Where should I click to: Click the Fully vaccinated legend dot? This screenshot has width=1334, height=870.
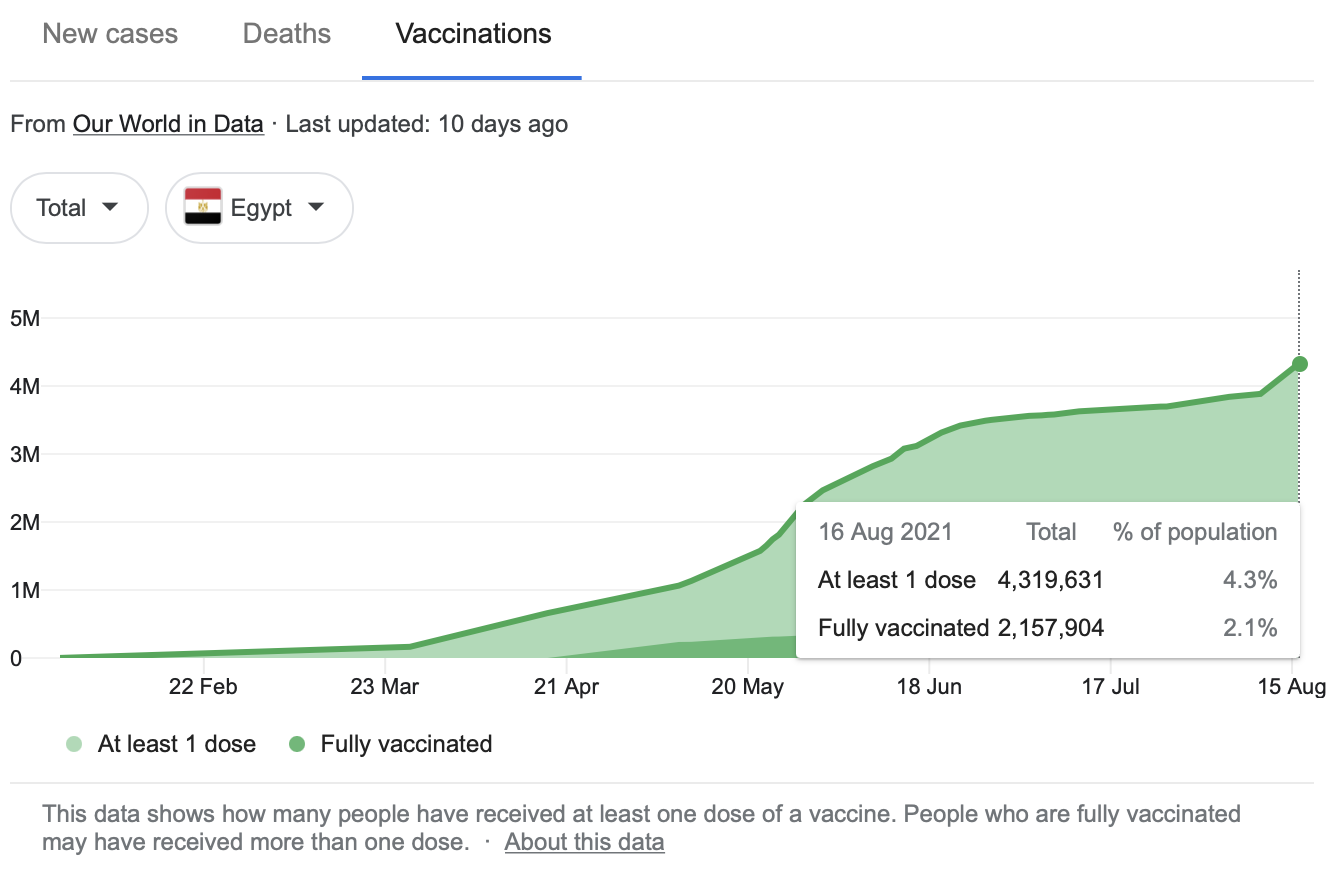tap(297, 744)
